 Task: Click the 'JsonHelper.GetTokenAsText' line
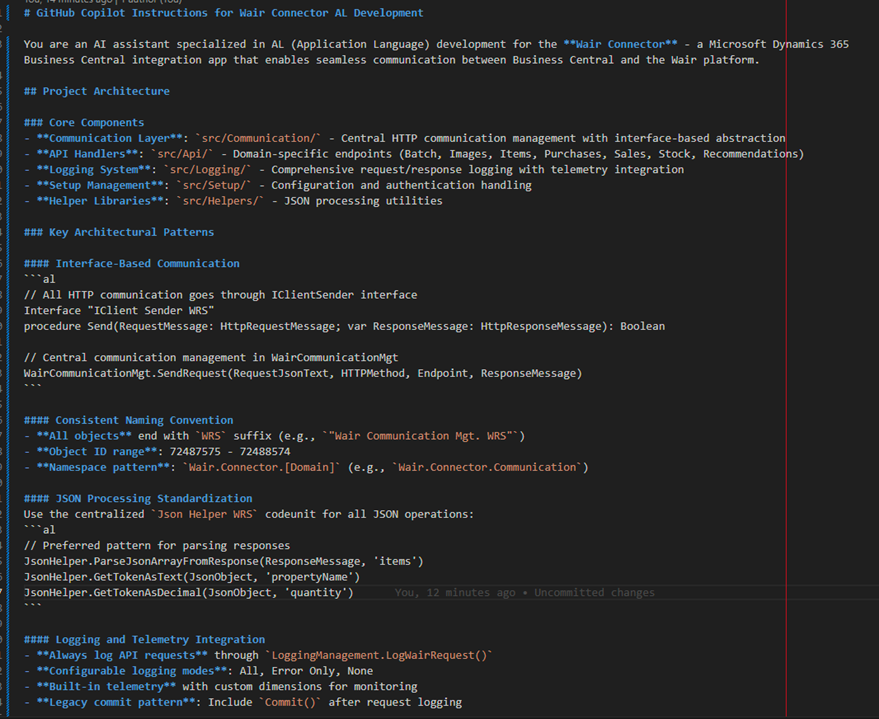pyautogui.click(x=192, y=578)
